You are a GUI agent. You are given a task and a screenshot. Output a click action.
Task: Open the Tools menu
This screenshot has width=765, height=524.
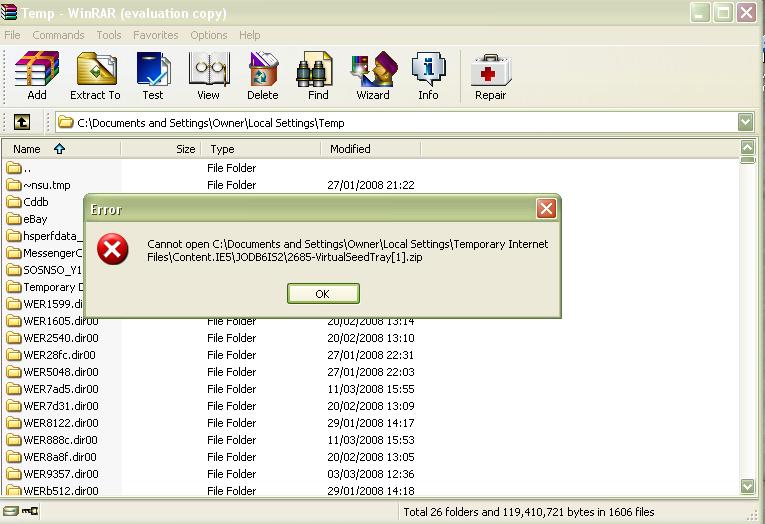click(108, 35)
